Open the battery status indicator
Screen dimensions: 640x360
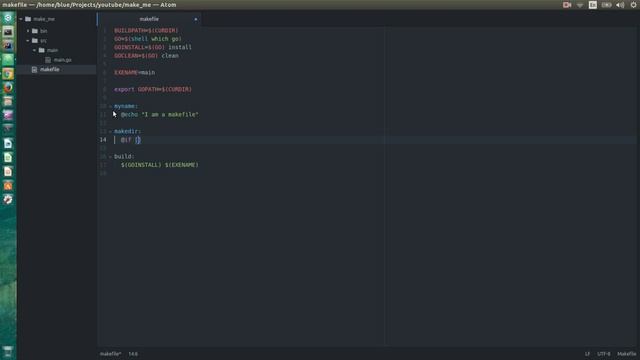point(607,5)
